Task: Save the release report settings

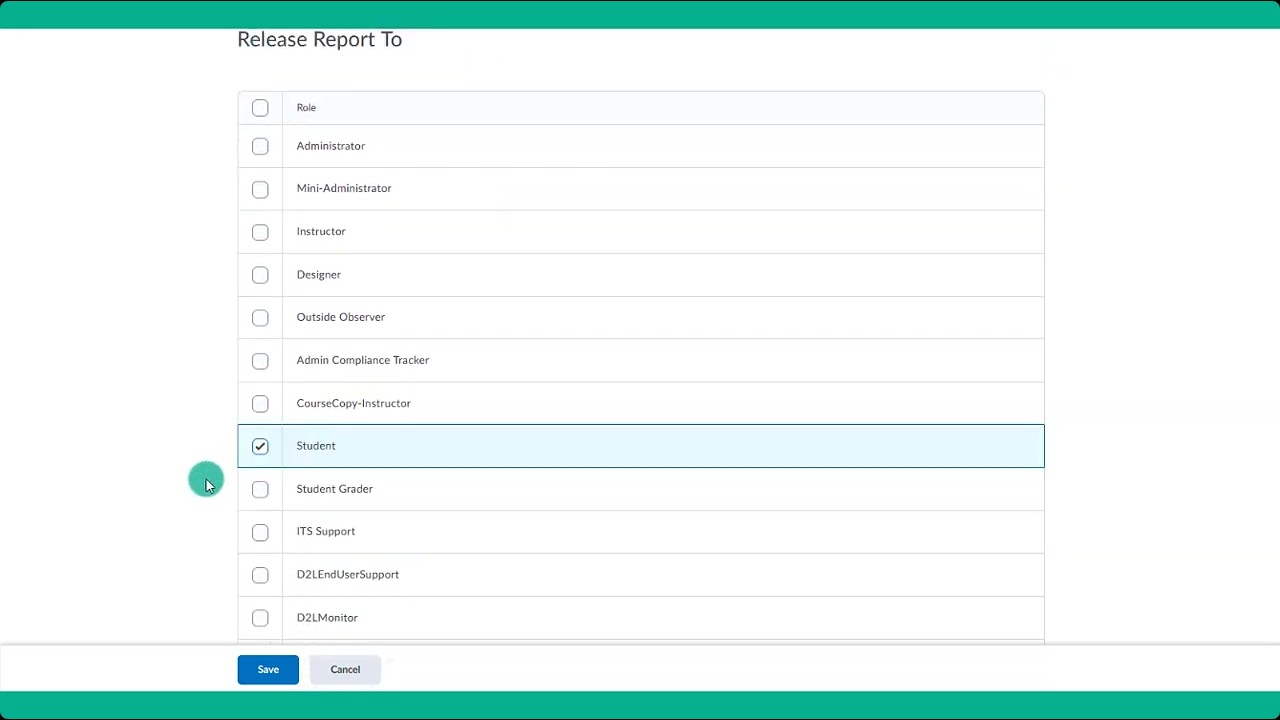Action: tap(268, 669)
